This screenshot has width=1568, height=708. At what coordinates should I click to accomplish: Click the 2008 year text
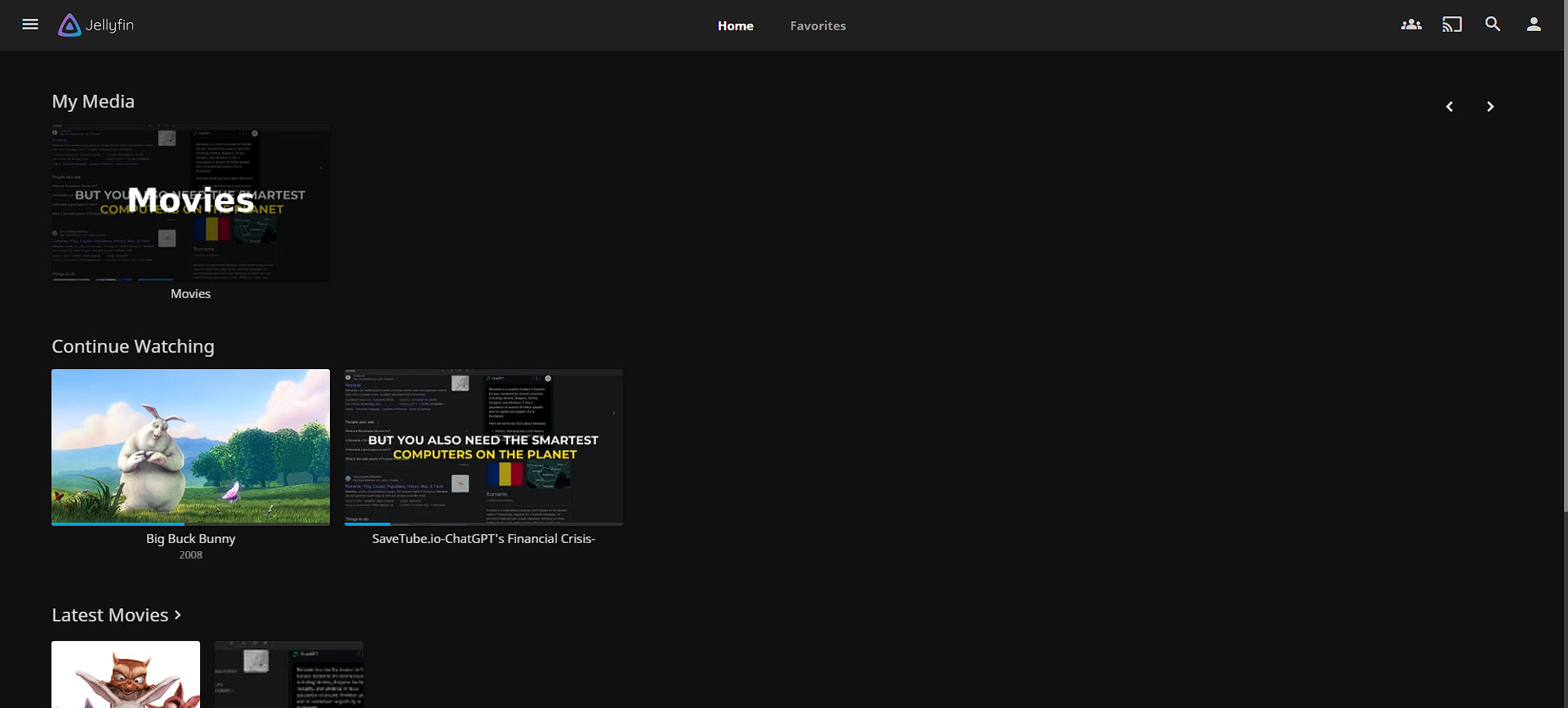pyautogui.click(x=190, y=555)
